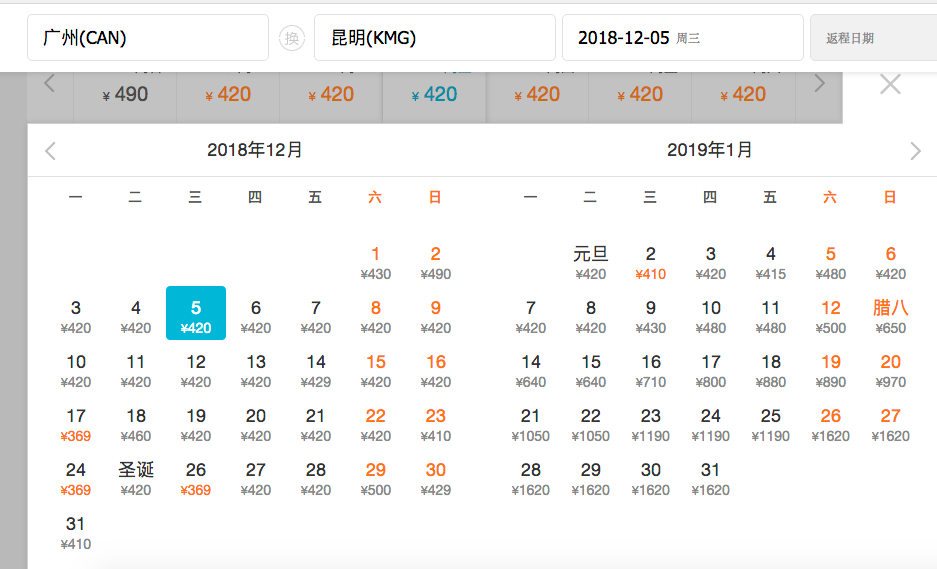This screenshot has width=937, height=569.
Task: Go to next month in calendar
Action: click(915, 151)
